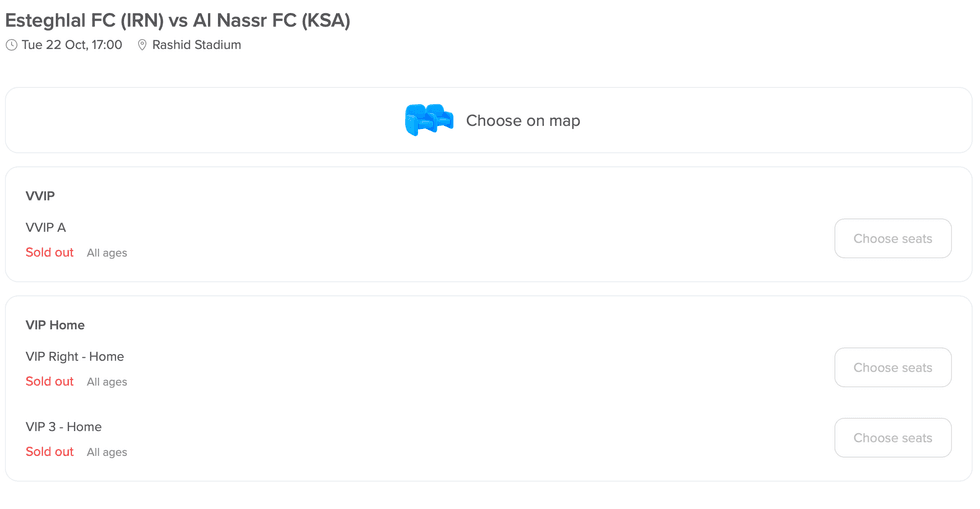The image size is (980, 509).
Task: Click Sold out status under VVIP A
Action: [50, 253]
